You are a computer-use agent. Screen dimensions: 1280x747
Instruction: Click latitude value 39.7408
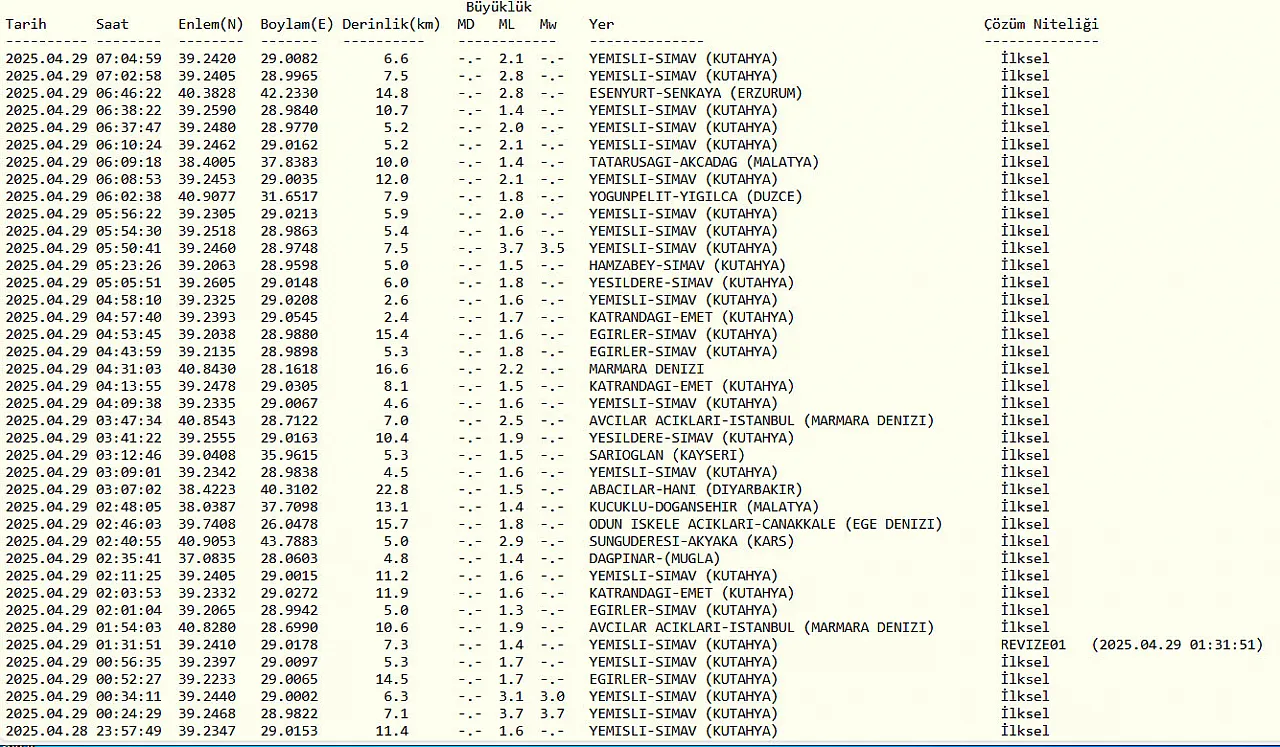tap(207, 524)
